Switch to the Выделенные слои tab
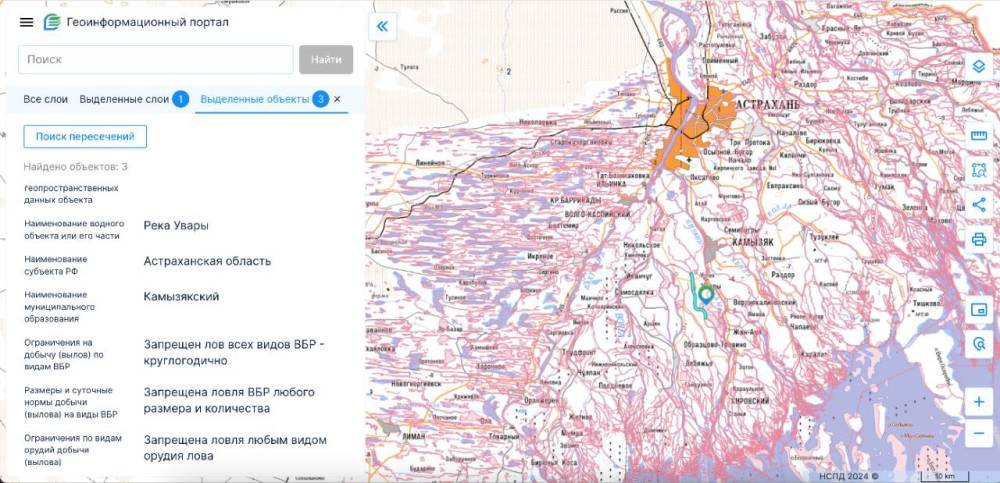 coord(124,100)
